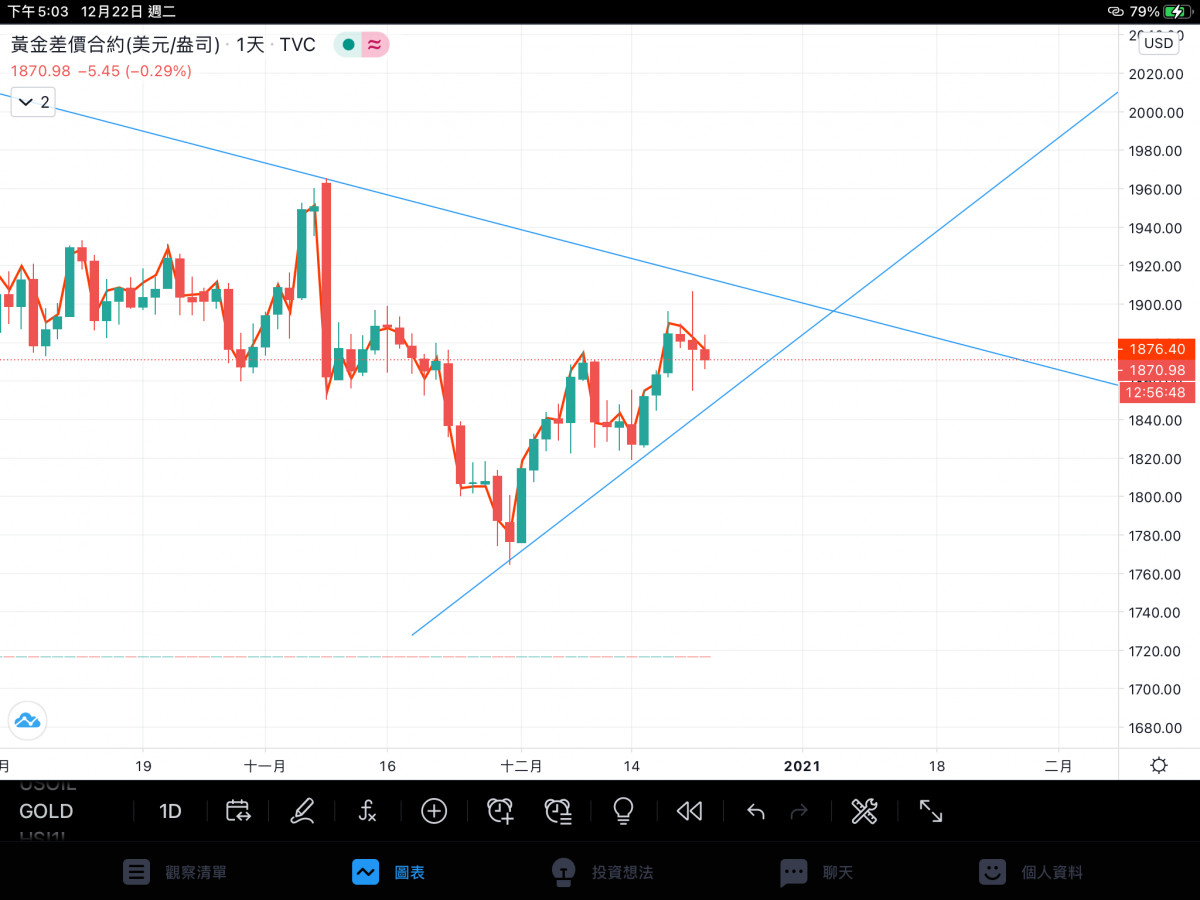Tap the price change −5.45 (−0.29%) text
Viewport: 1200px width, 900px height.
[134, 71]
